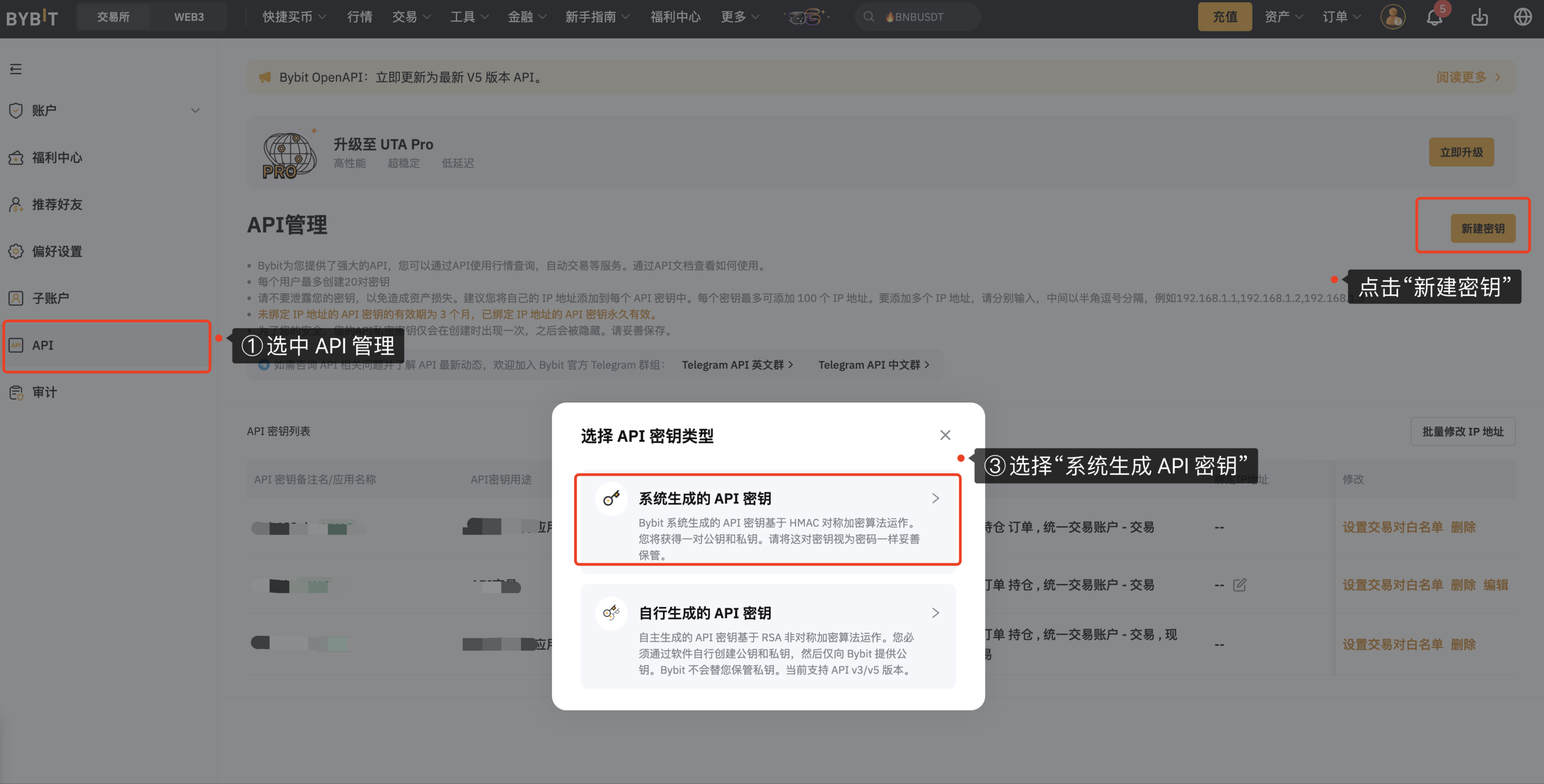This screenshot has height=784, width=1544.
Task: Click 设置交易对白名单 in the first key row
Action: 1392,528
